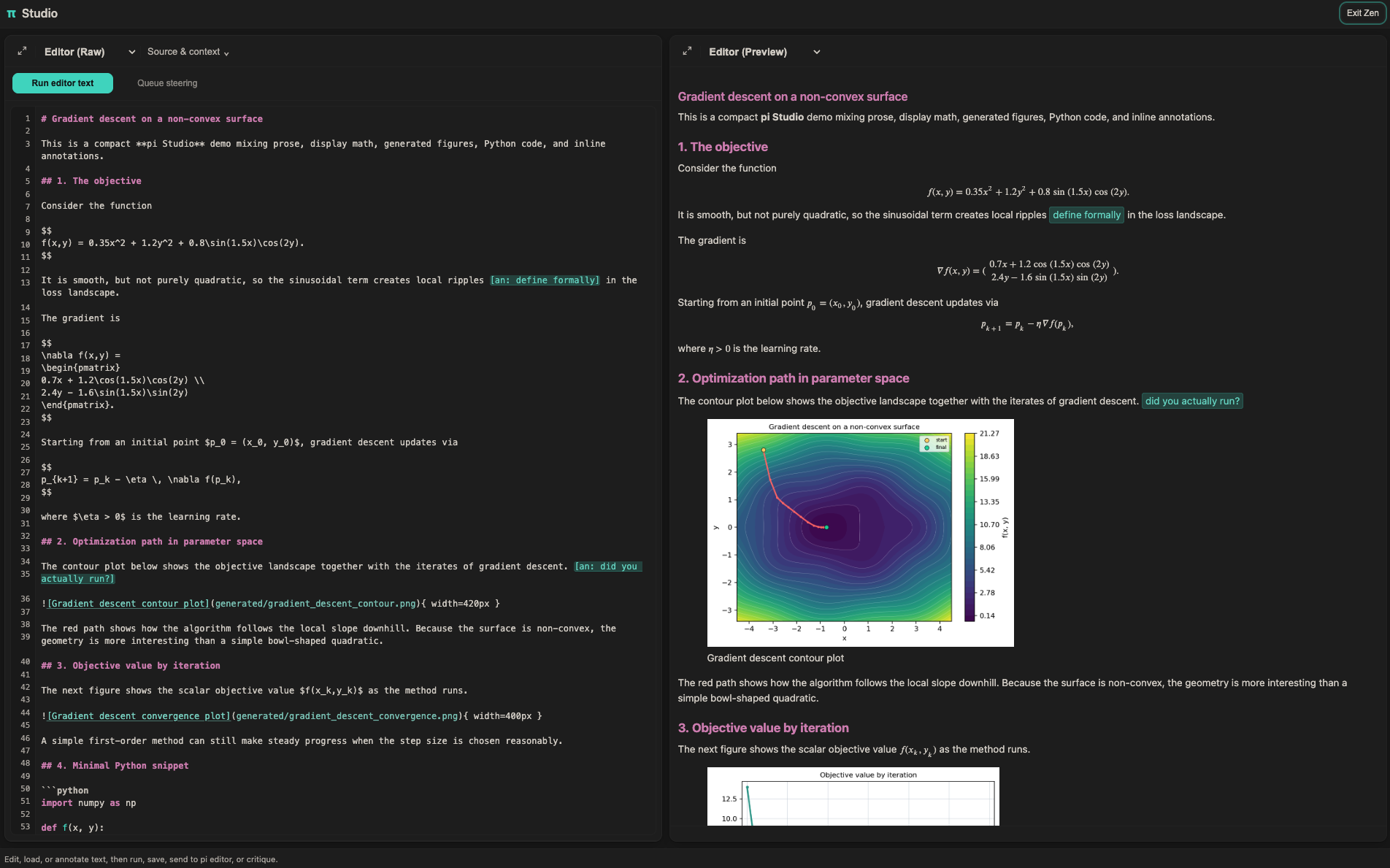1390x868 pixels.
Task: Click the Exit Zen button
Action: click(1362, 13)
